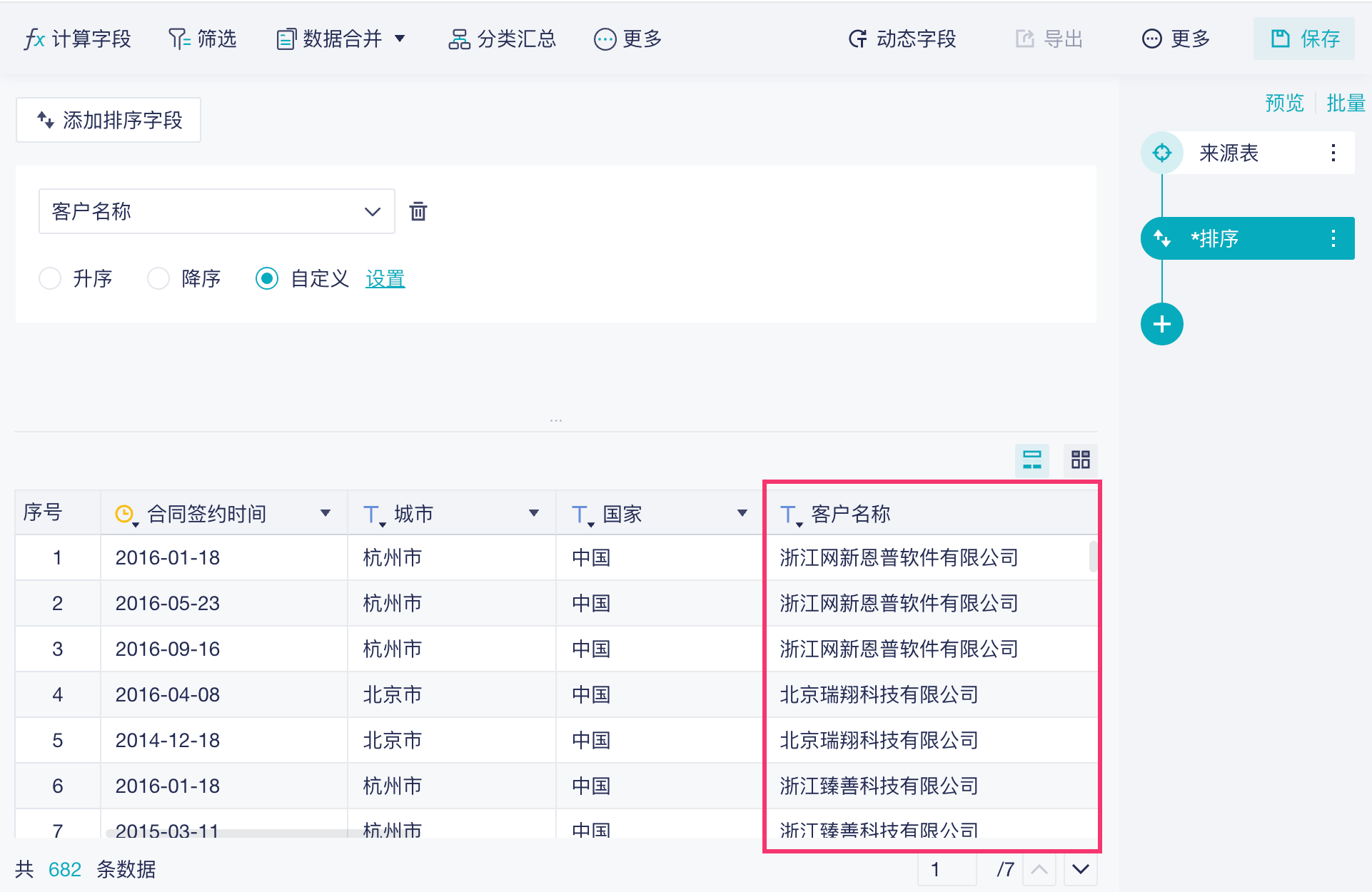Expand the 合同签约时间 column dropdown arrow
This screenshot has width=1372, height=892.
pos(326,513)
